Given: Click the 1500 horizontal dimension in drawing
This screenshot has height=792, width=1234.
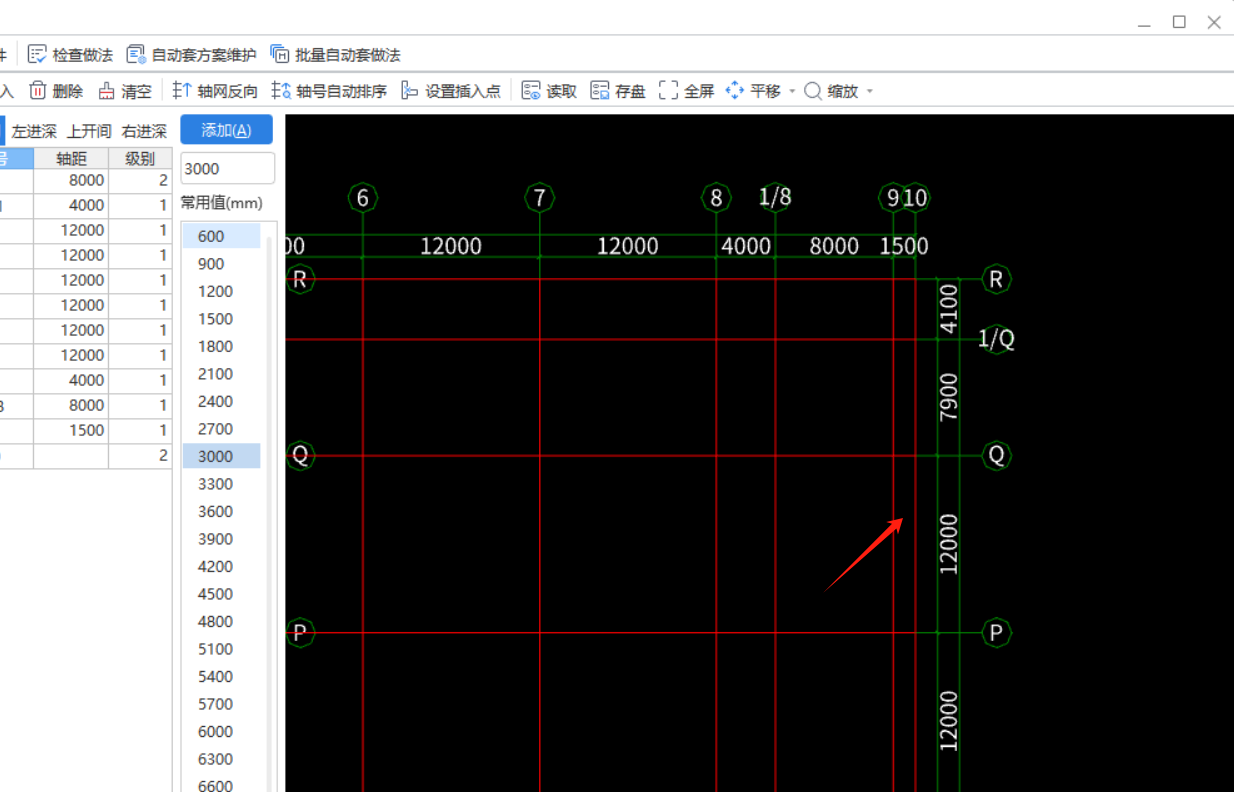Looking at the screenshot, I should click(904, 246).
